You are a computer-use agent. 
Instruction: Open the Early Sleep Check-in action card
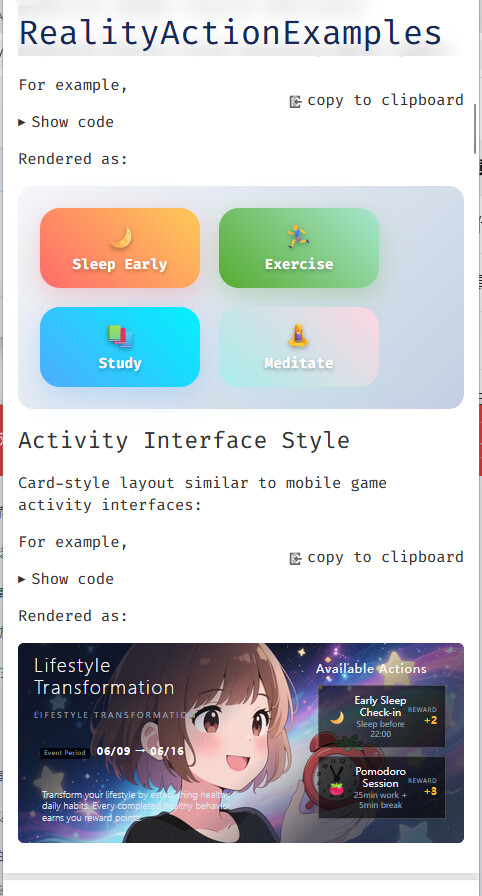(381, 717)
